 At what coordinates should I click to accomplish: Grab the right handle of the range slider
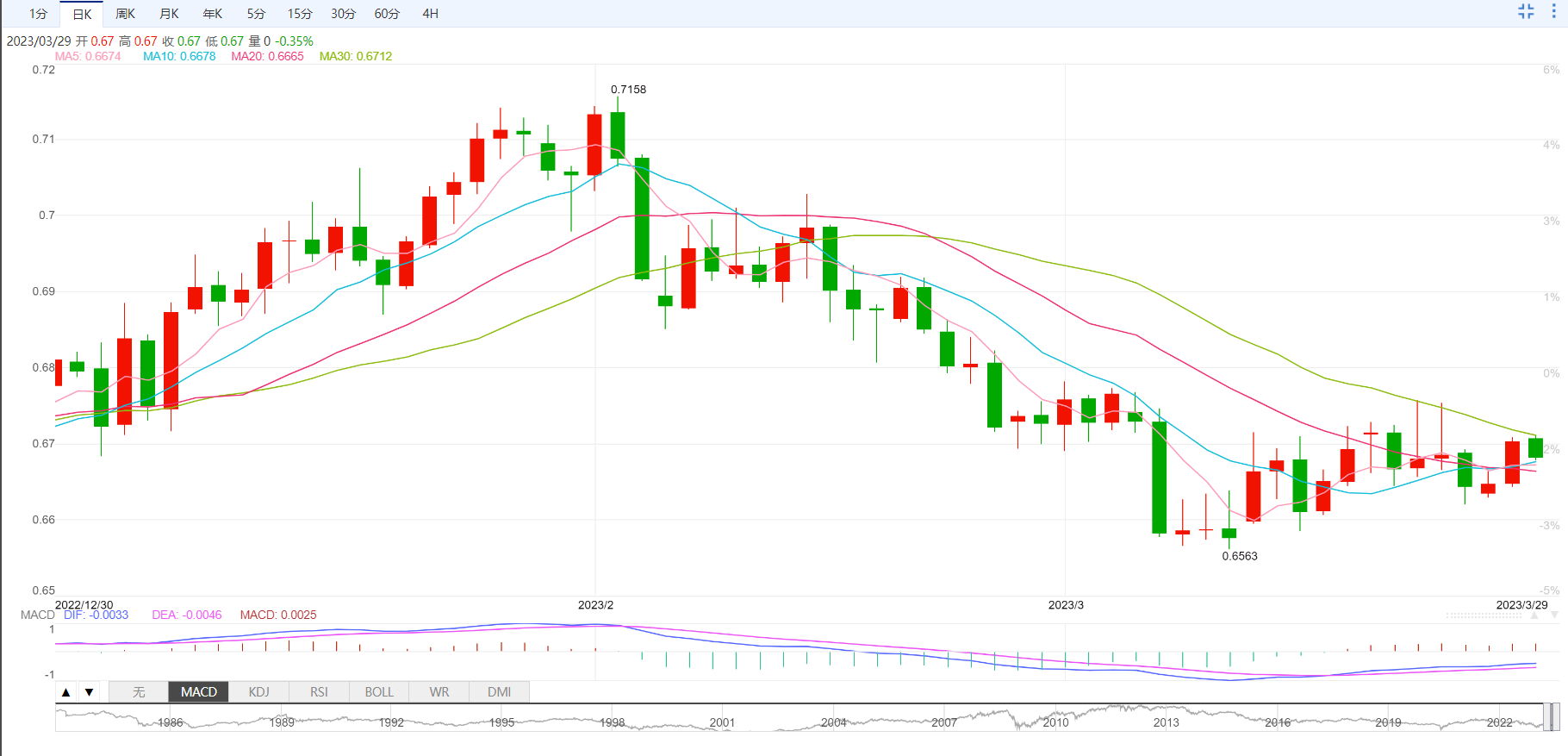coord(1556,717)
